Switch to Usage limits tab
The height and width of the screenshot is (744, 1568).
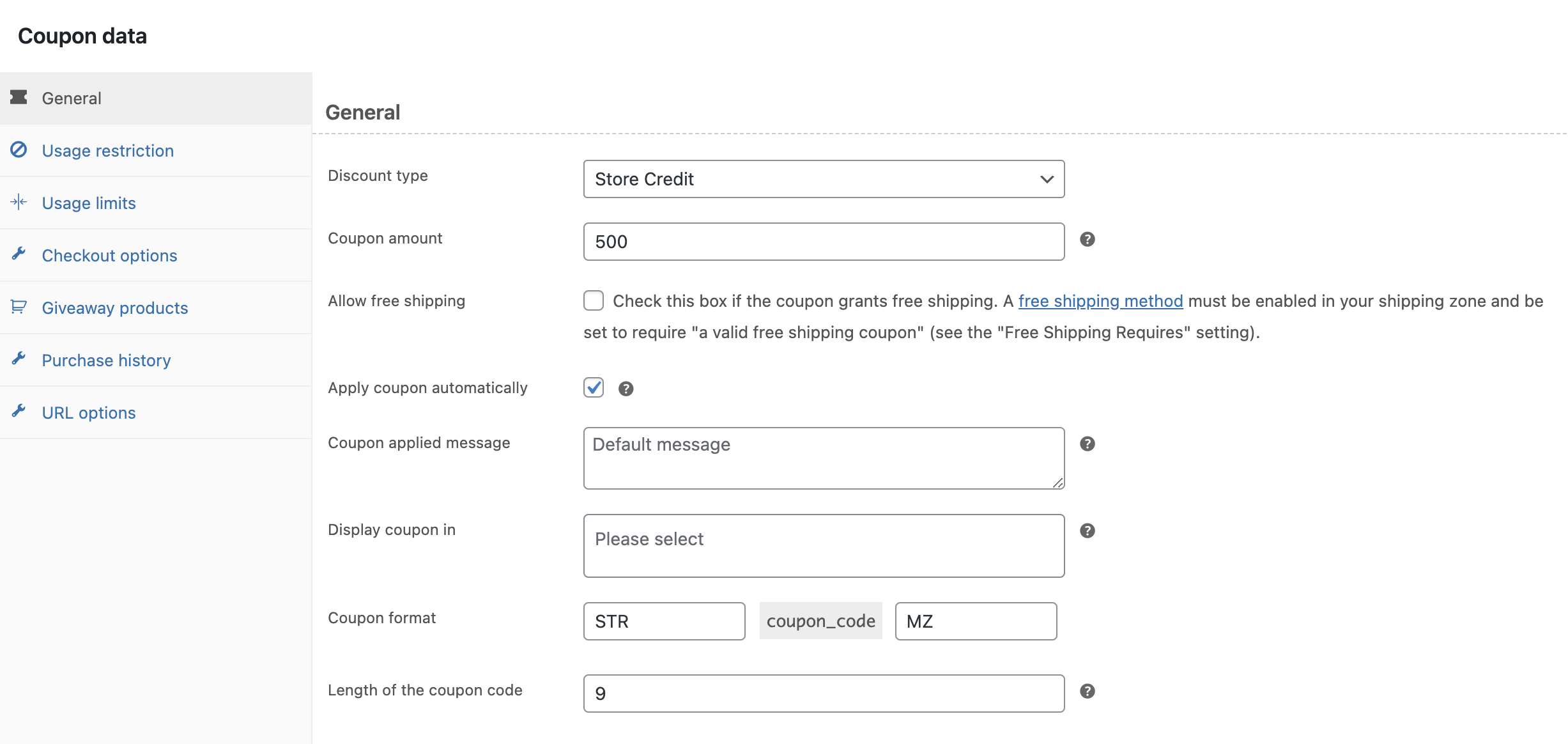pos(156,203)
